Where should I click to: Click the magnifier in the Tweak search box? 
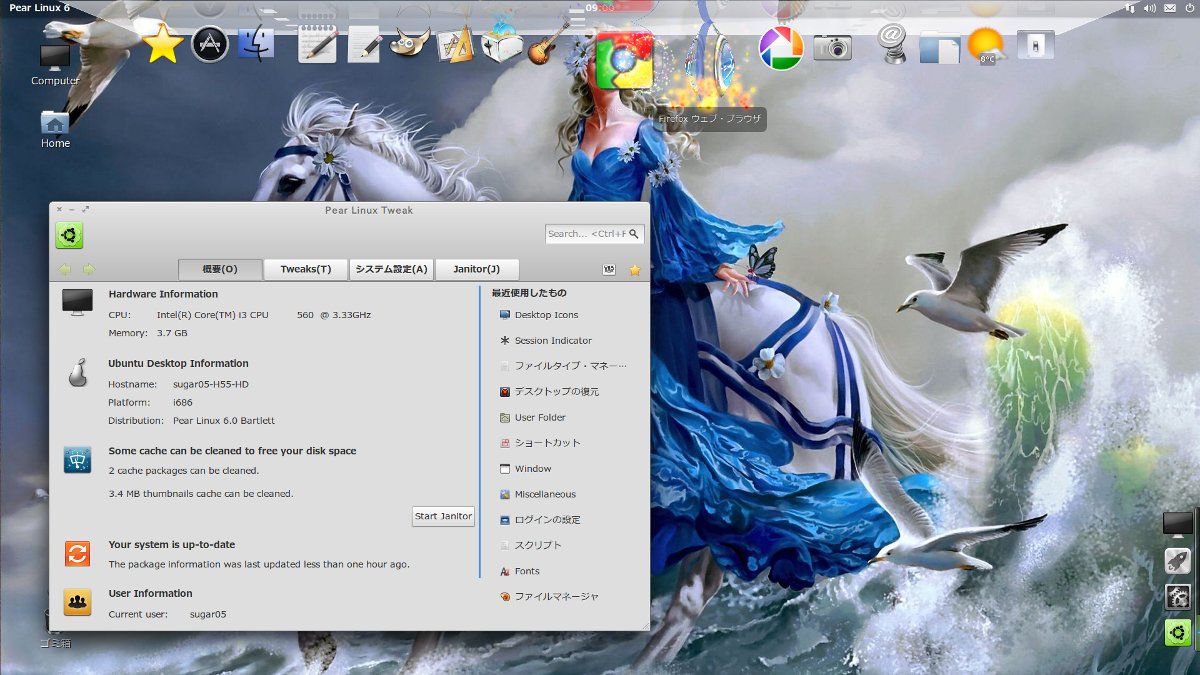[636, 234]
